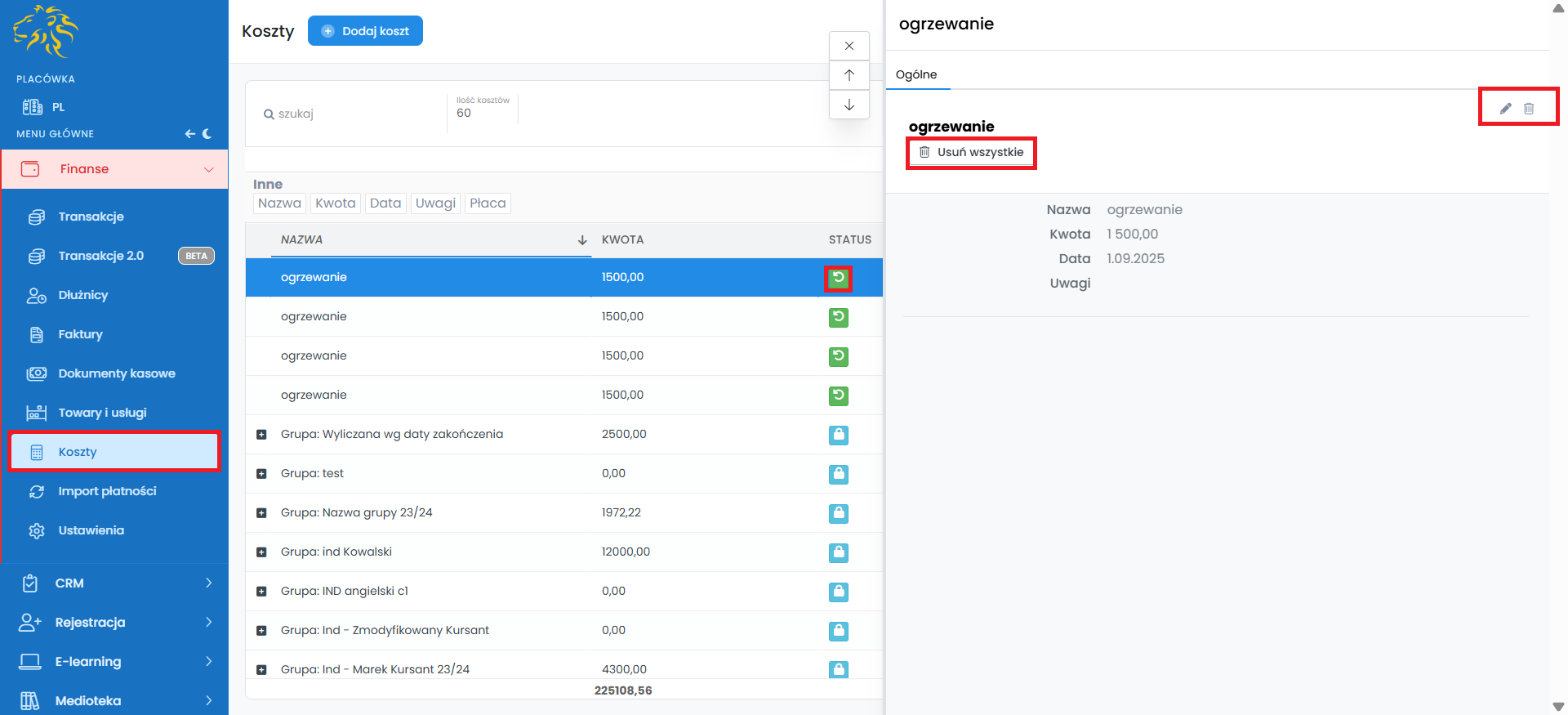1568x715 pixels.
Task: Click the lock status icon for Grupa: test
Action: pyautogui.click(x=838, y=474)
